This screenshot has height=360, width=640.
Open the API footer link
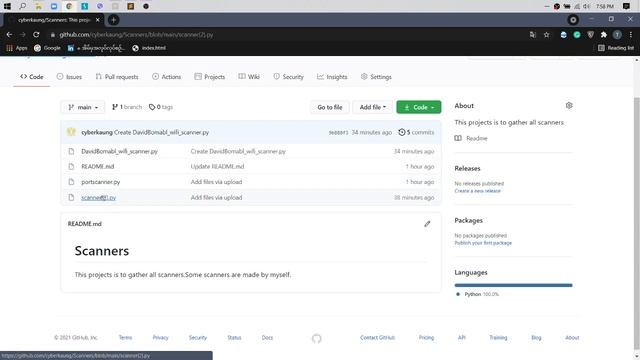[462, 338]
